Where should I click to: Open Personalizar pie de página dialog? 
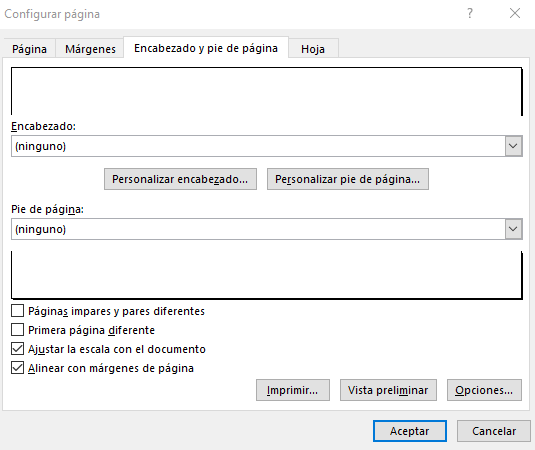point(348,179)
